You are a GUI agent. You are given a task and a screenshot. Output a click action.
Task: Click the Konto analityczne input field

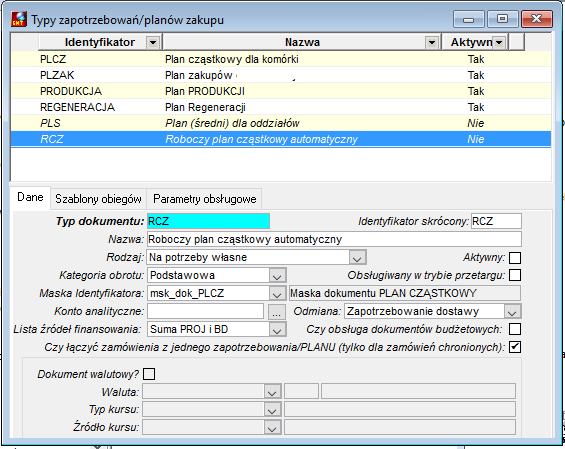coord(205,312)
